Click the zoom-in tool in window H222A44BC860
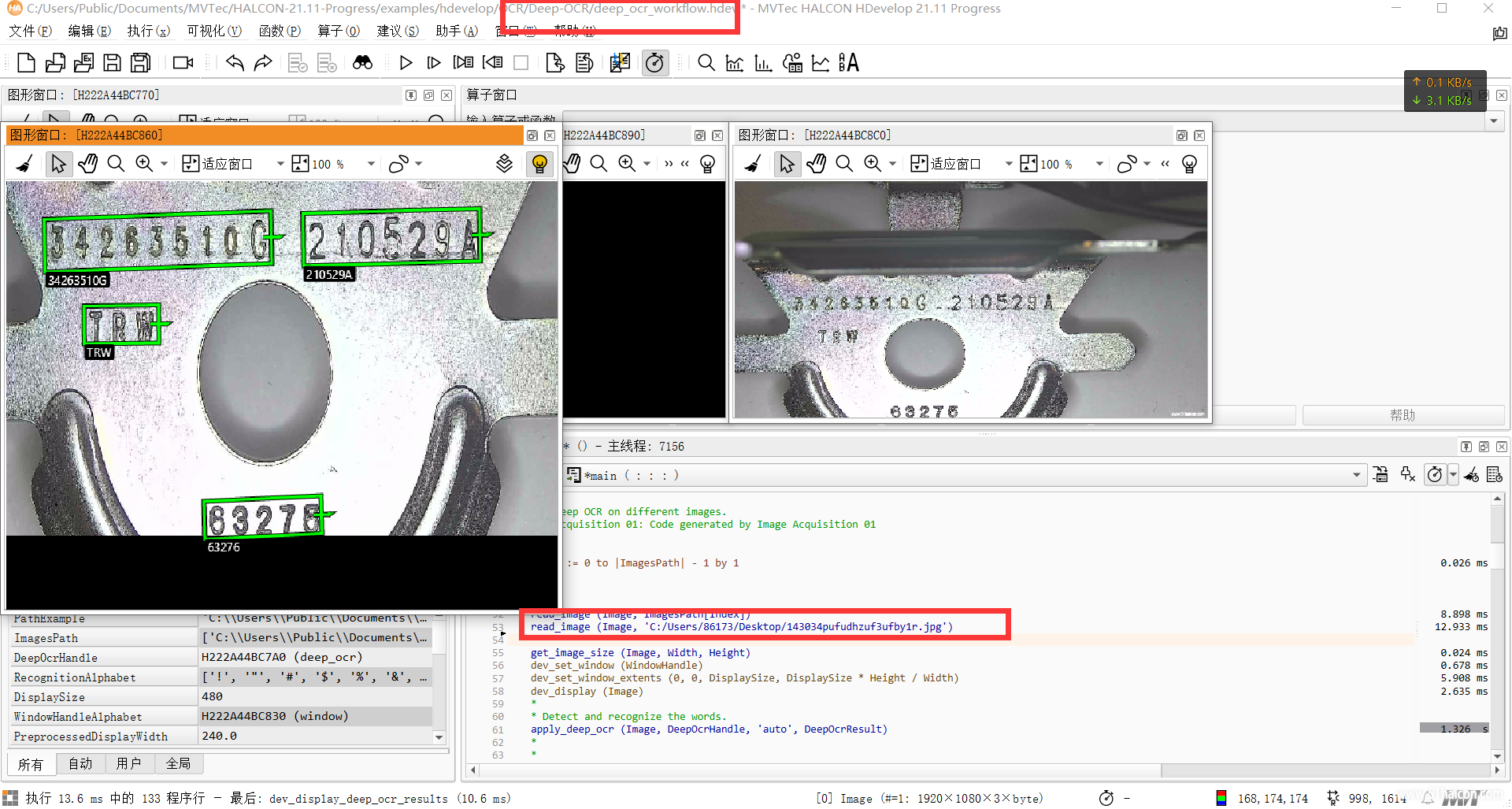This screenshot has width=1512, height=809. click(x=144, y=164)
